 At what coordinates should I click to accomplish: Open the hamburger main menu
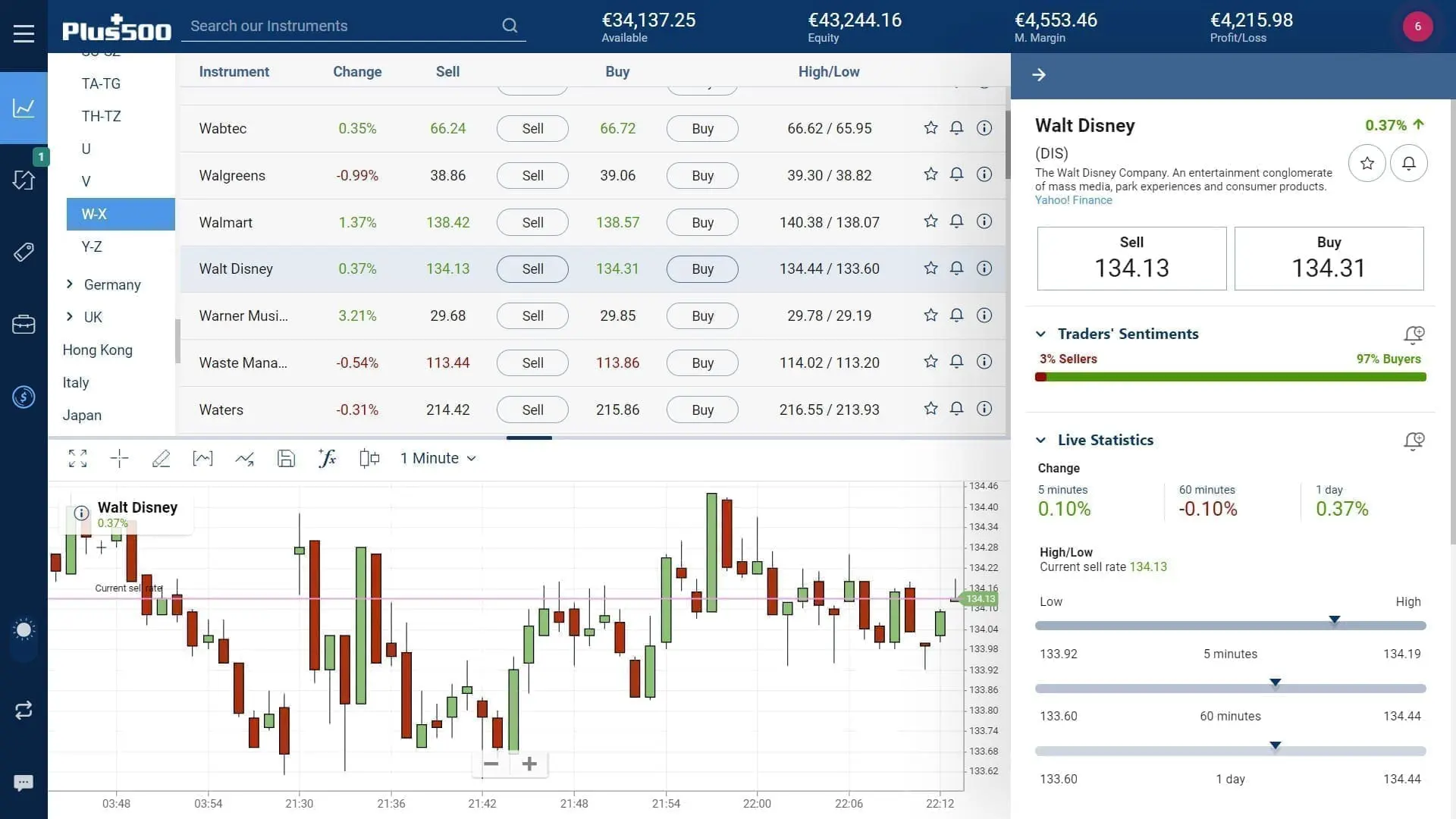(x=24, y=33)
